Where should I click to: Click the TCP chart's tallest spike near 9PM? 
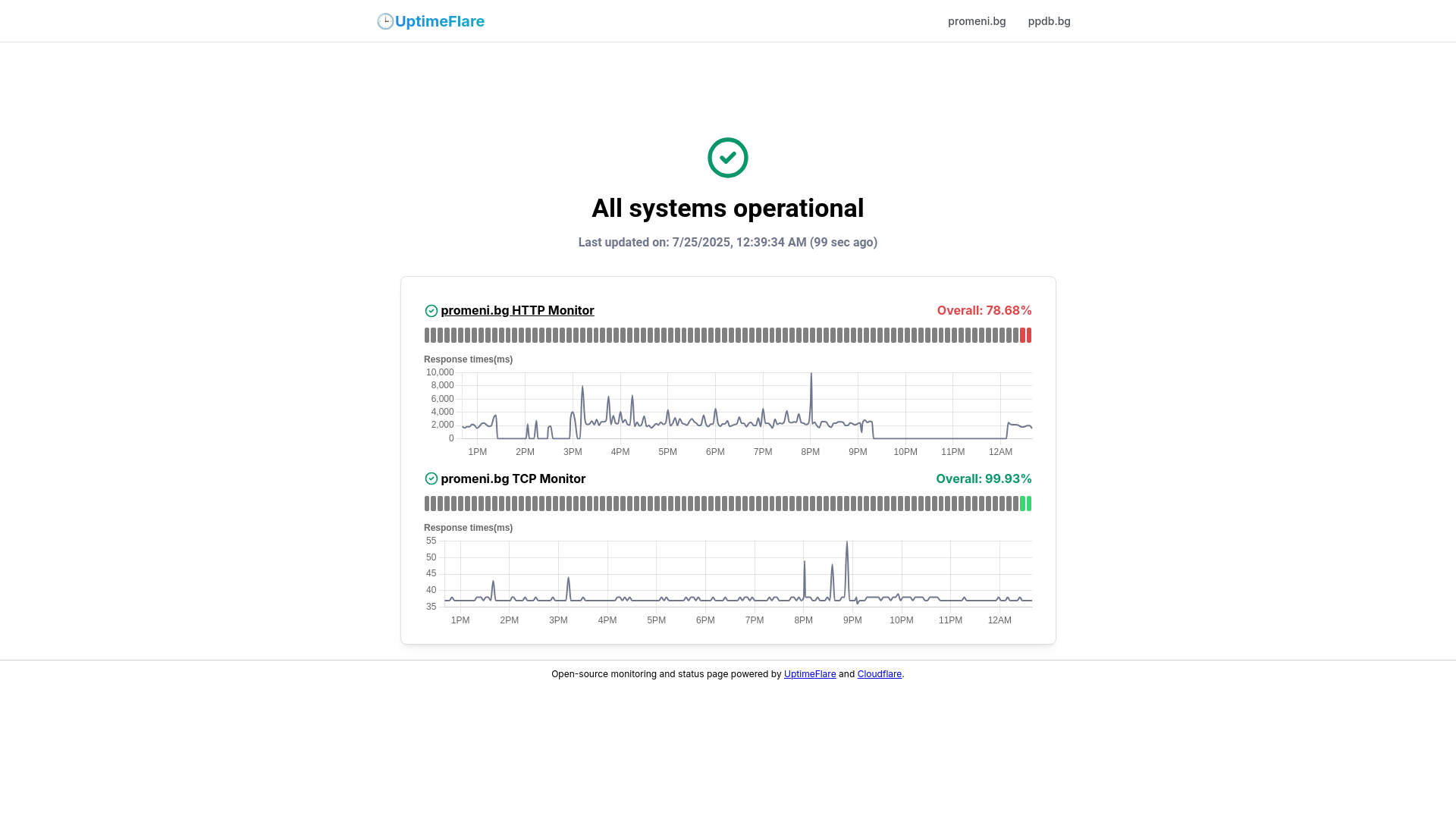coord(847,543)
